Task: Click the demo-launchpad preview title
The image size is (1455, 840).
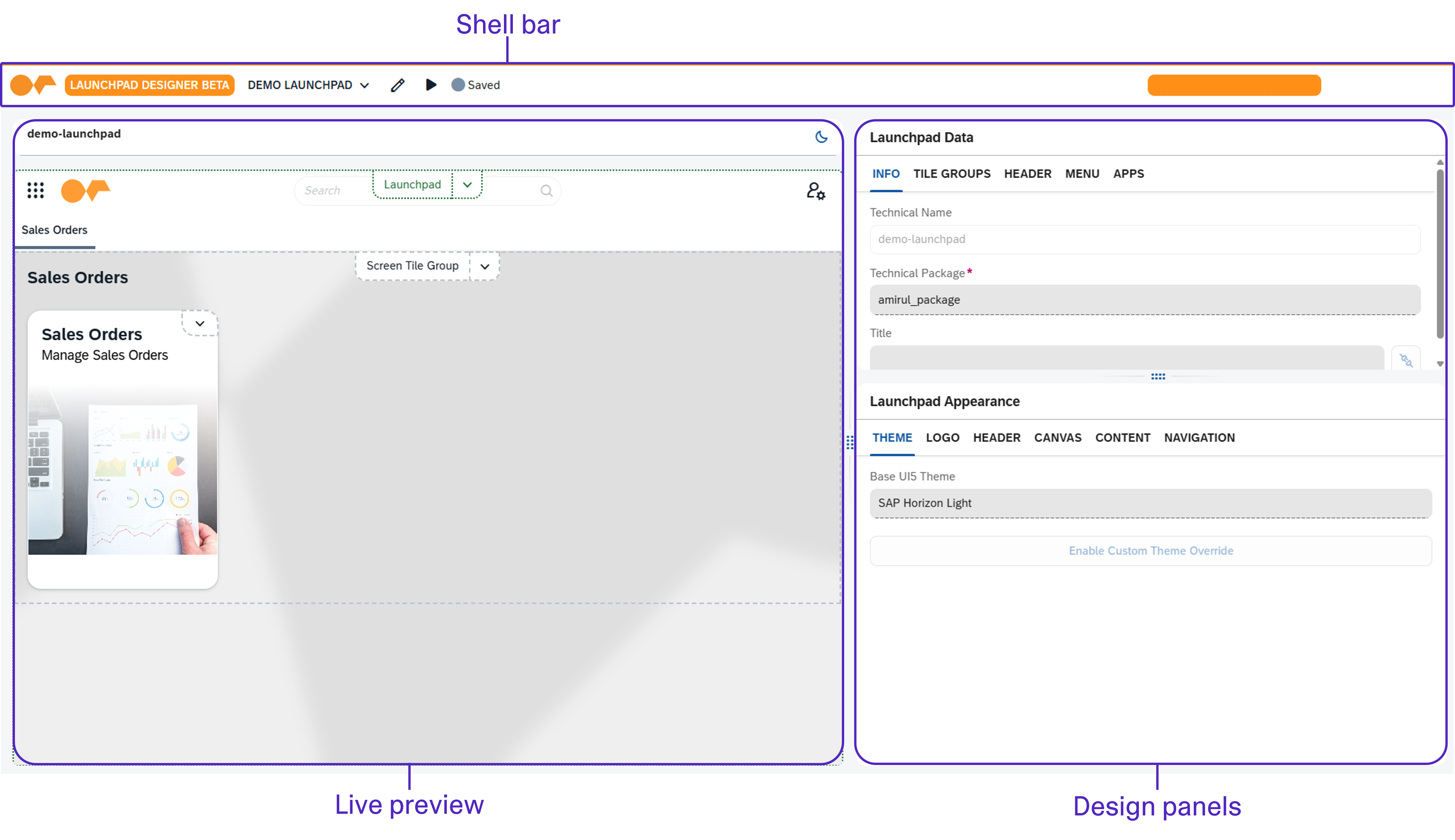Action: coord(74,134)
